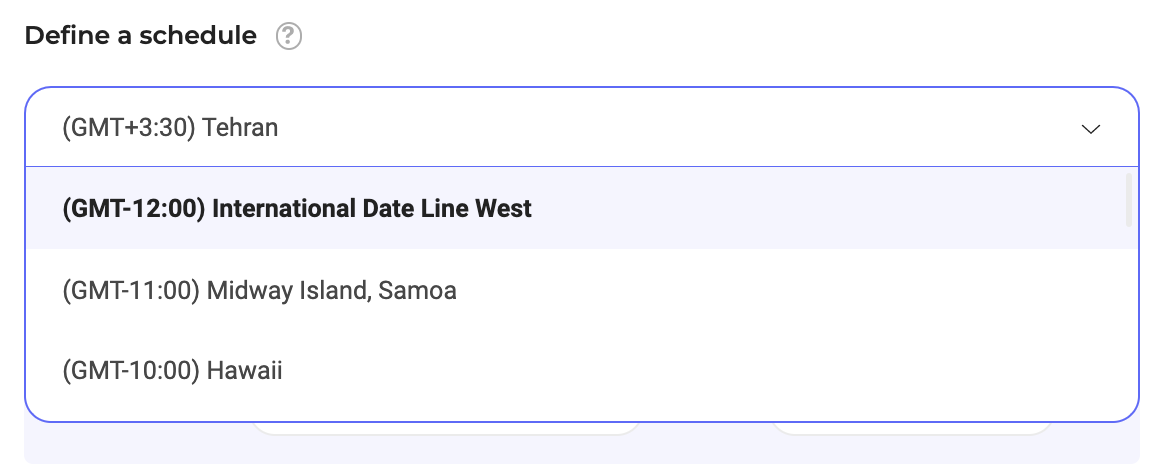Open the help tooltip beside Define a schedule
This screenshot has height=468, width=1166.
pyautogui.click(x=289, y=36)
